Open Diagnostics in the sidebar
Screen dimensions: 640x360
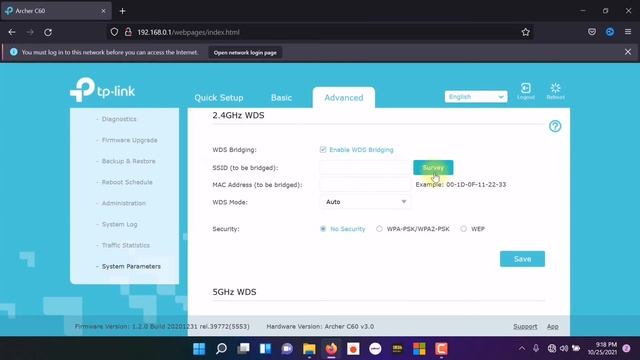pyautogui.click(x=119, y=119)
